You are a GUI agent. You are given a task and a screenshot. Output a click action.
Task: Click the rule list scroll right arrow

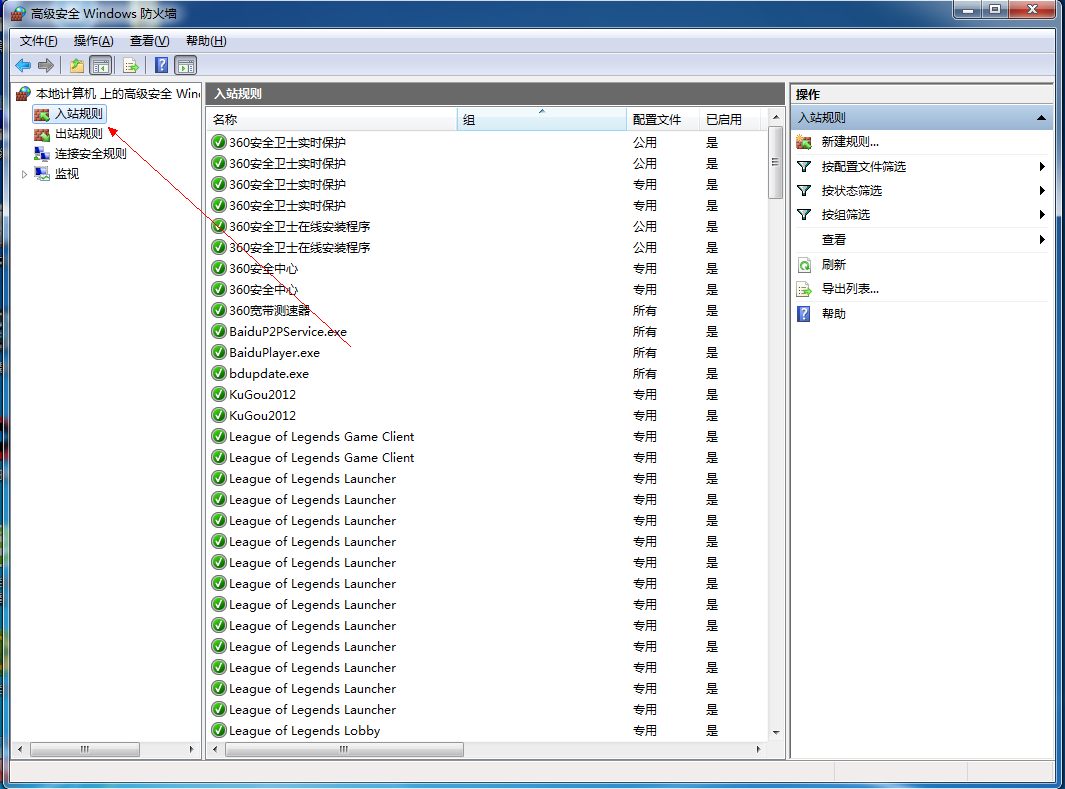[x=759, y=749]
